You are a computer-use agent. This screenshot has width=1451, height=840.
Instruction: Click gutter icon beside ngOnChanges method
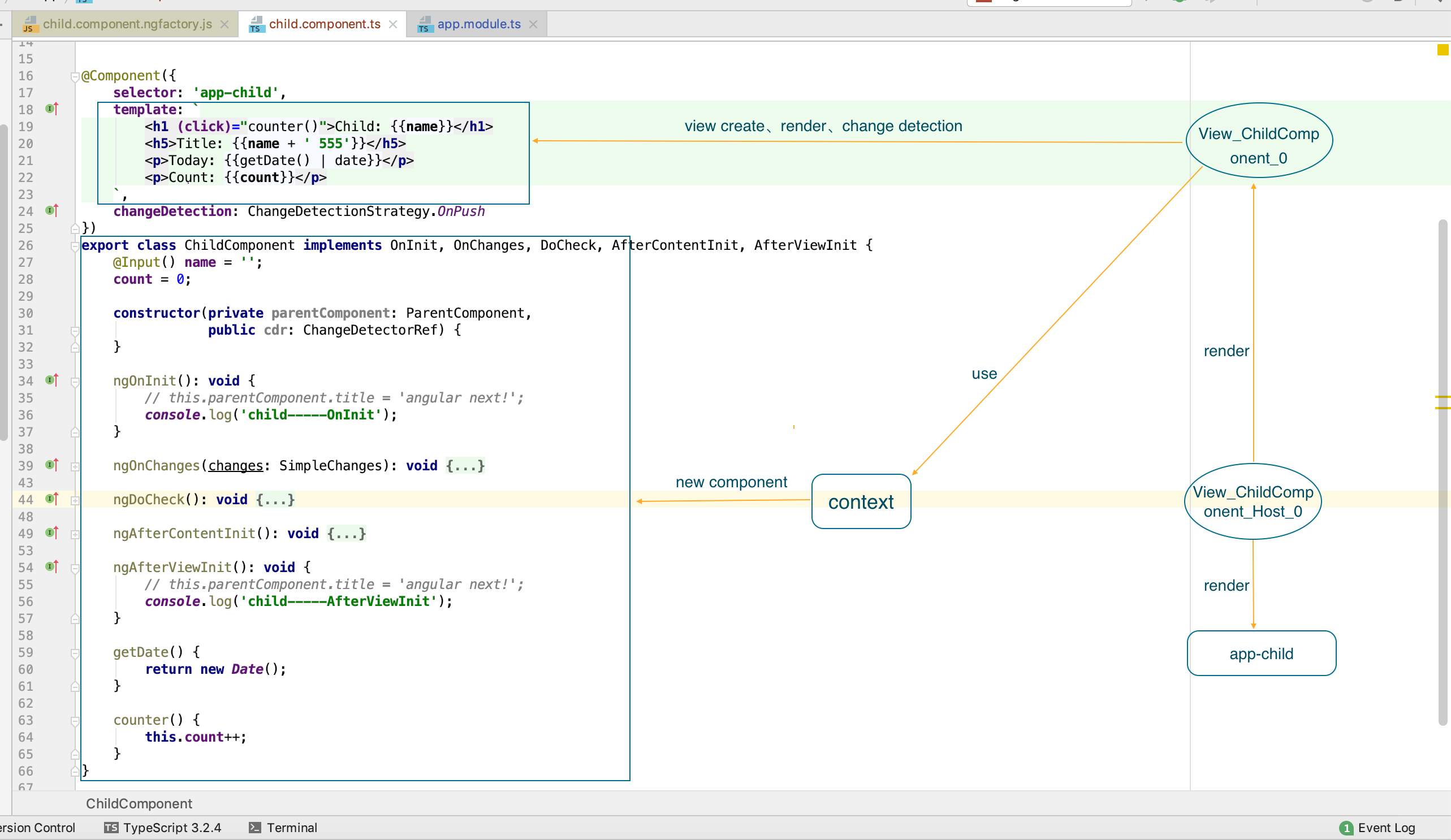[52, 465]
